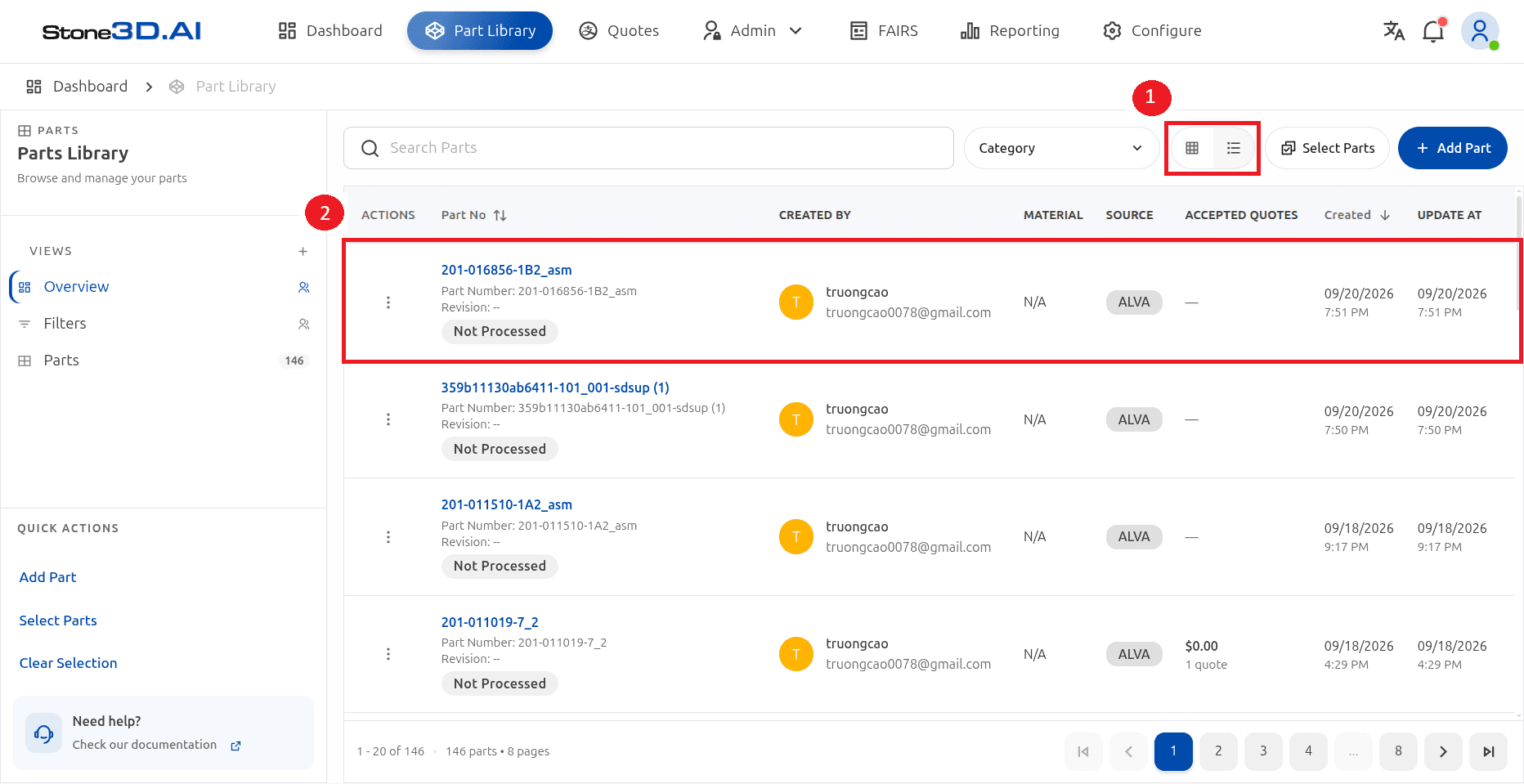Open actions menu for 201-016856-1B2_asm row

point(388,302)
